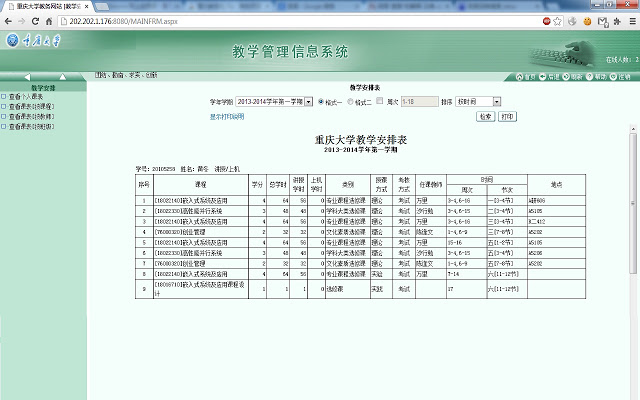Click the 类别 column header
The image size is (640, 400).
(x=348, y=184)
